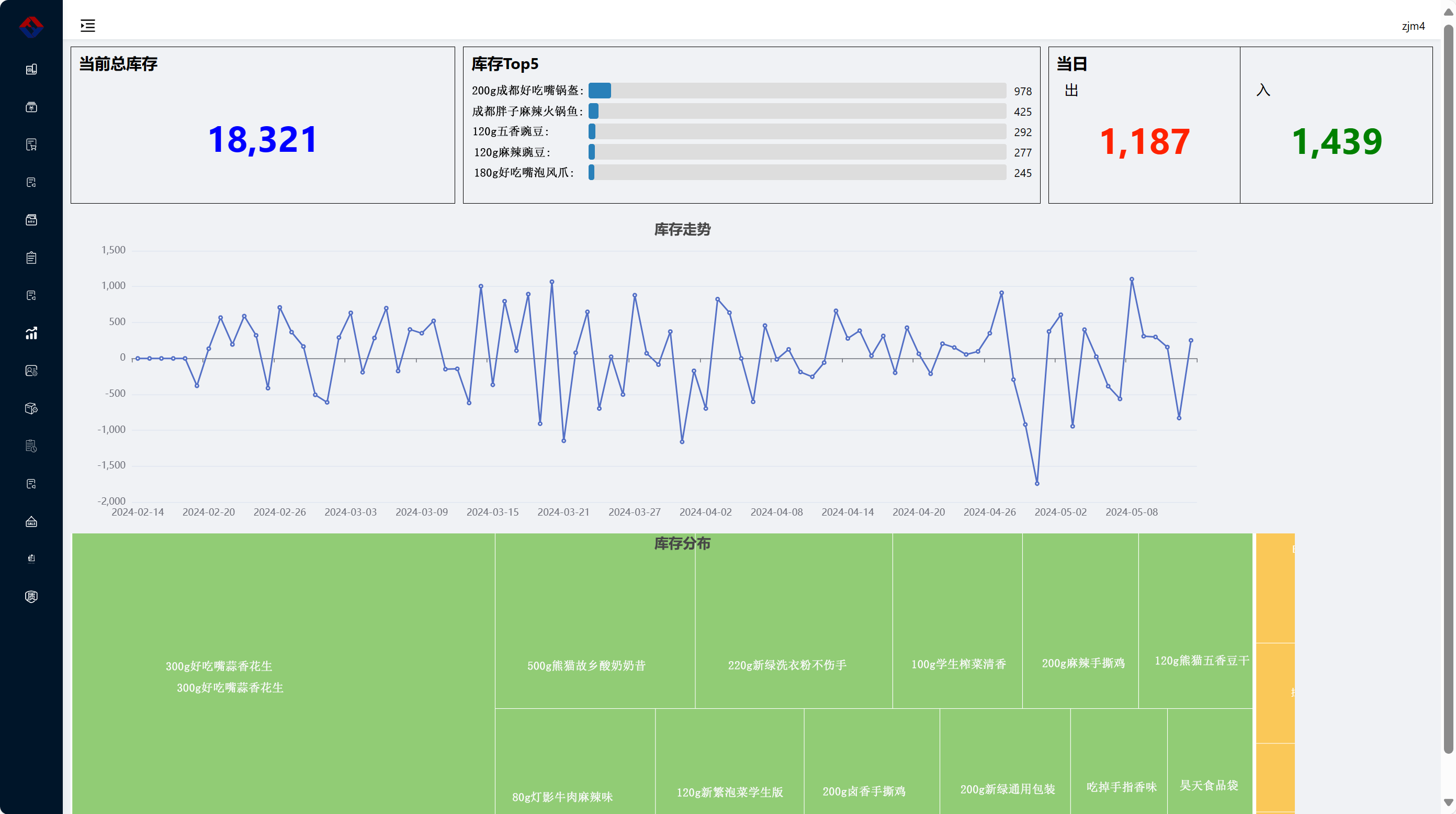This screenshot has height=814, width=1456.
Task: Click the 120g五香豌豆 progress bar
Action: click(x=797, y=131)
